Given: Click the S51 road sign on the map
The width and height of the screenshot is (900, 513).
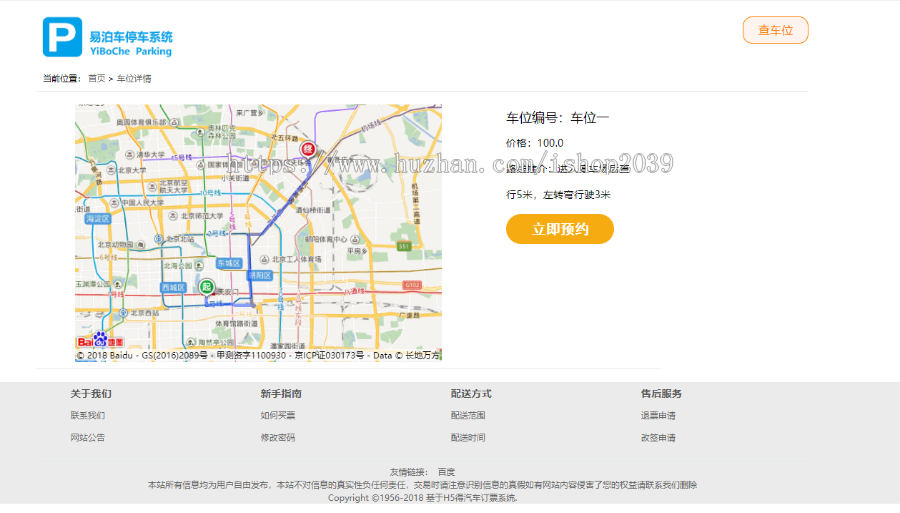Looking at the screenshot, I should click(404, 246).
